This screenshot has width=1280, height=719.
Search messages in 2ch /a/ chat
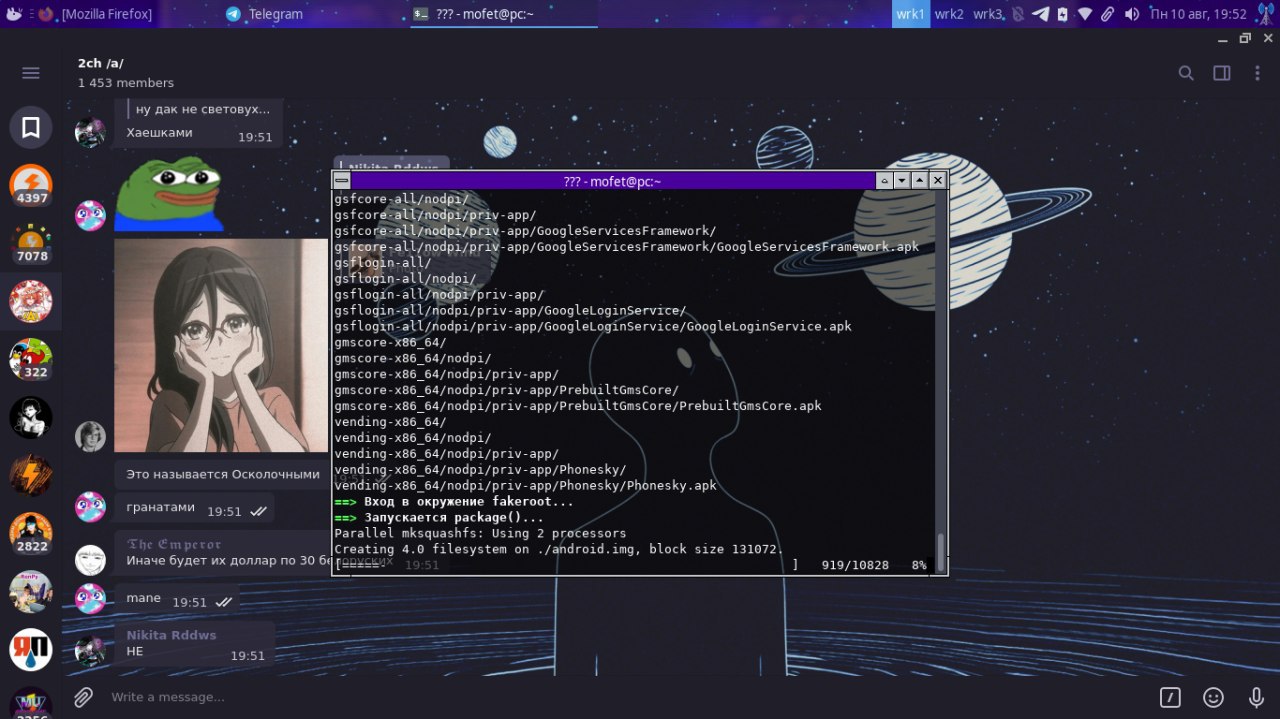pos(1186,73)
